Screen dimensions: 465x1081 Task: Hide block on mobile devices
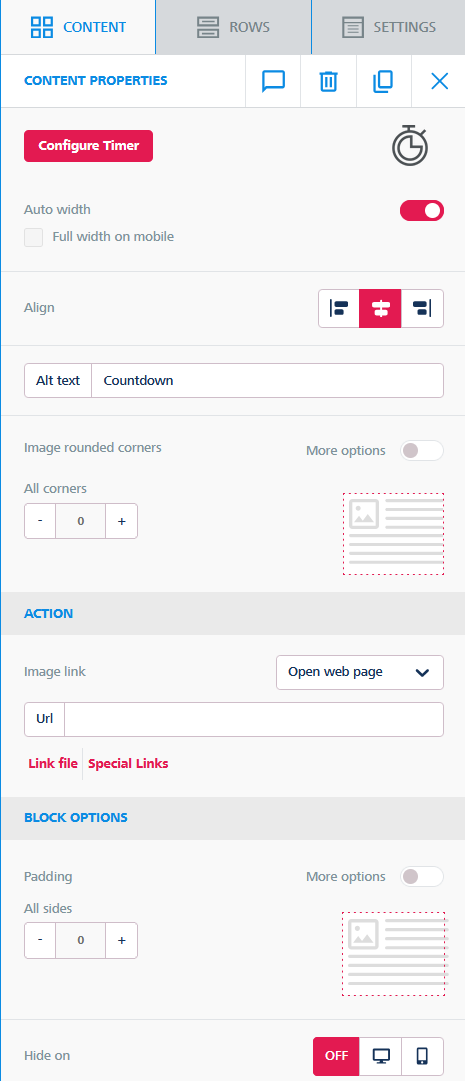coord(422,1056)
